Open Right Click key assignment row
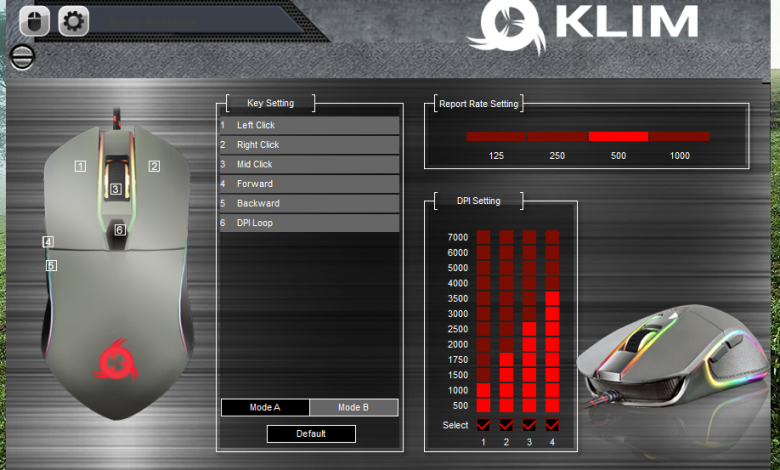 309,145
